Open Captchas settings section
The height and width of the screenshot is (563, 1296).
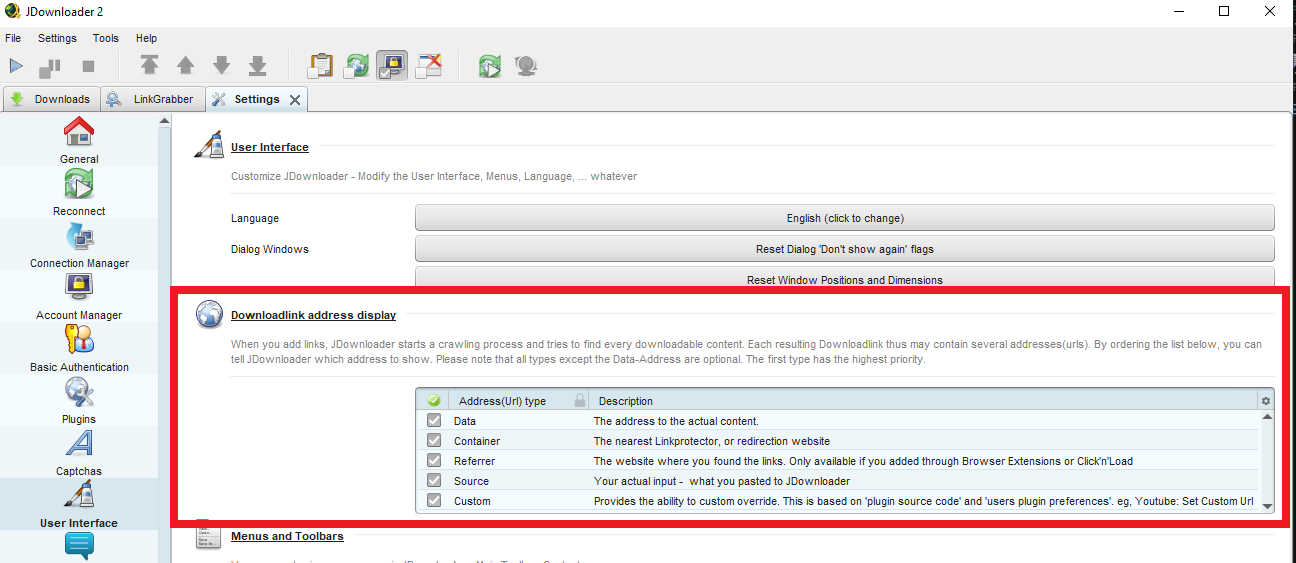(x=79, y=453)
